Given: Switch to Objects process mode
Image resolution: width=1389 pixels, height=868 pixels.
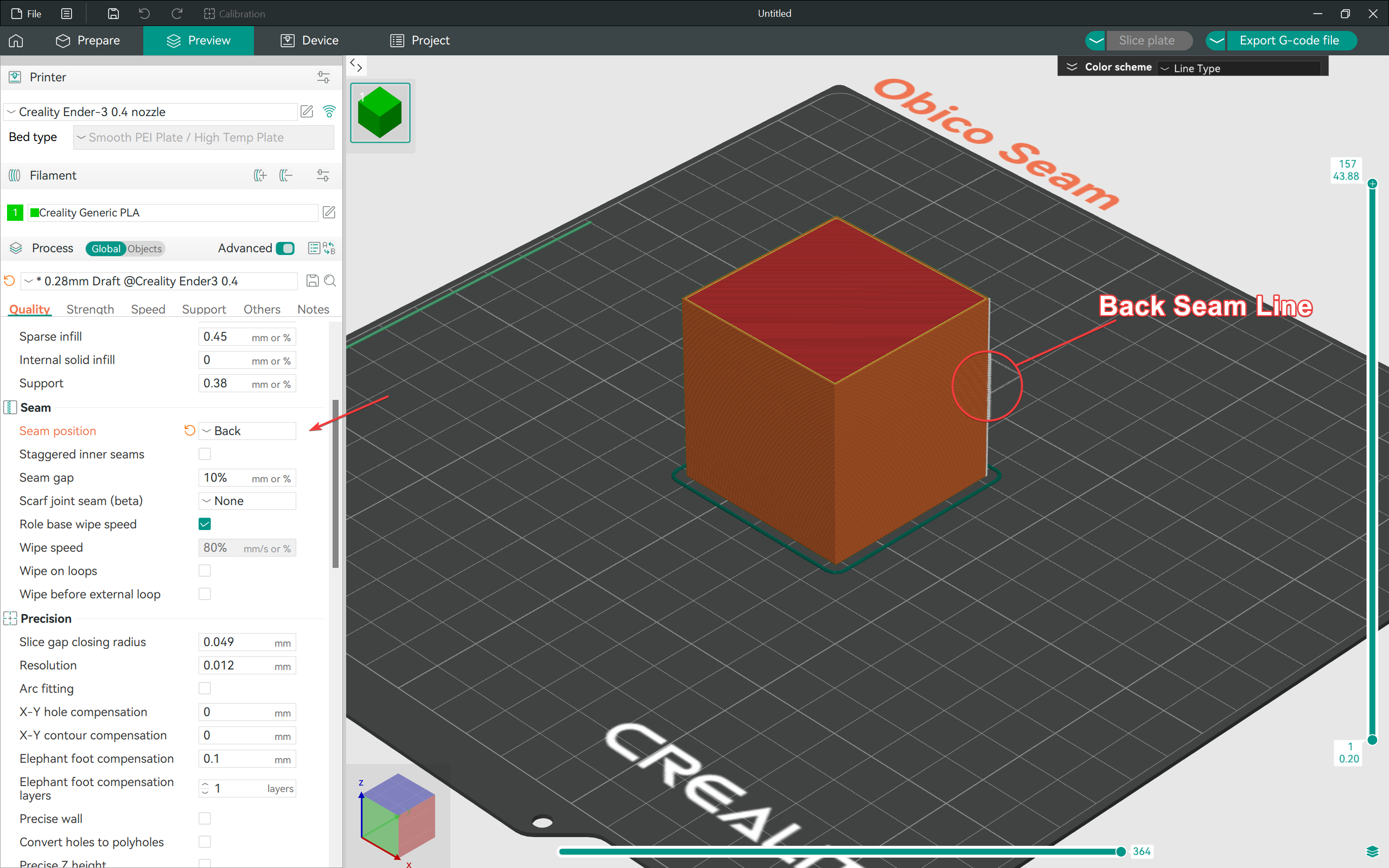Looking at the screenshot, I should (145, 248).
